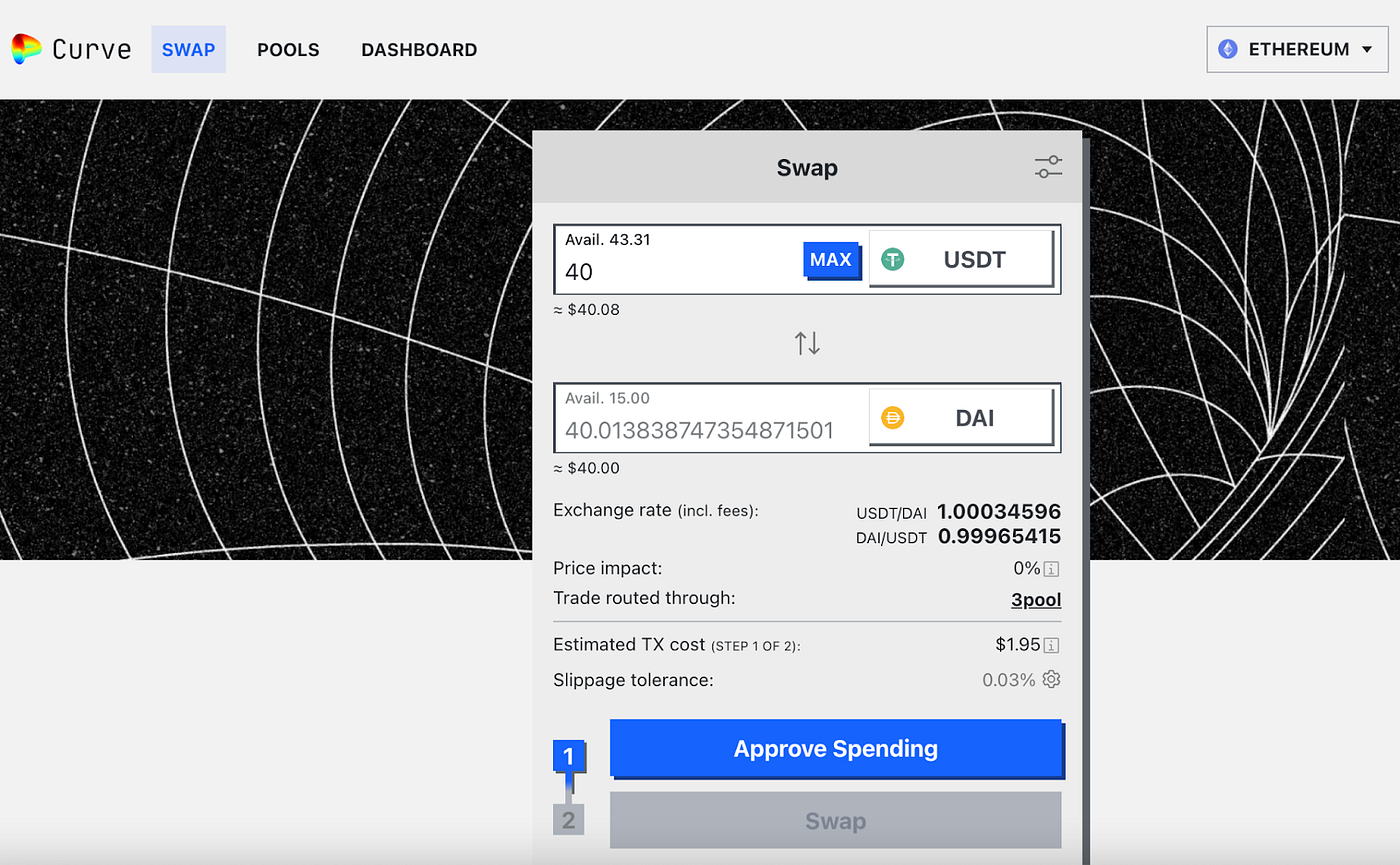
Task: Click the DAI token coin icon
Action: pyautogui.click(x=892, y=418)
